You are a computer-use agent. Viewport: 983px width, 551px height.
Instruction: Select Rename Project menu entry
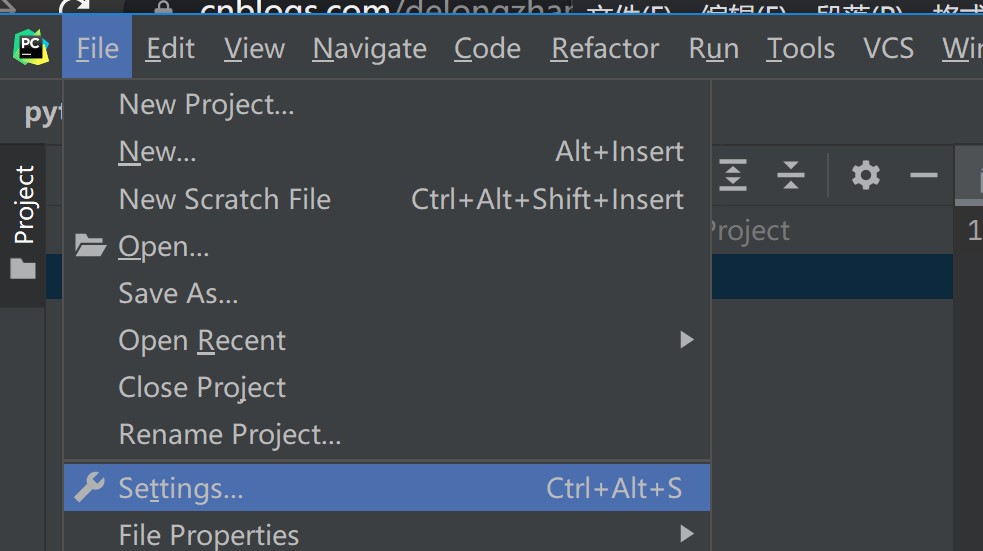[x=229, y=435]
